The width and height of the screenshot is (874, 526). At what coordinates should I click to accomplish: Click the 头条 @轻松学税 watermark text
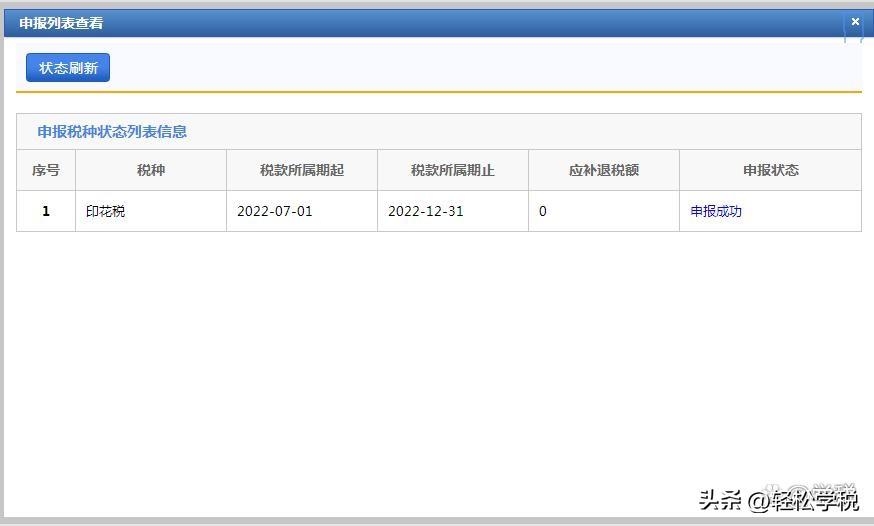[778, 499]
